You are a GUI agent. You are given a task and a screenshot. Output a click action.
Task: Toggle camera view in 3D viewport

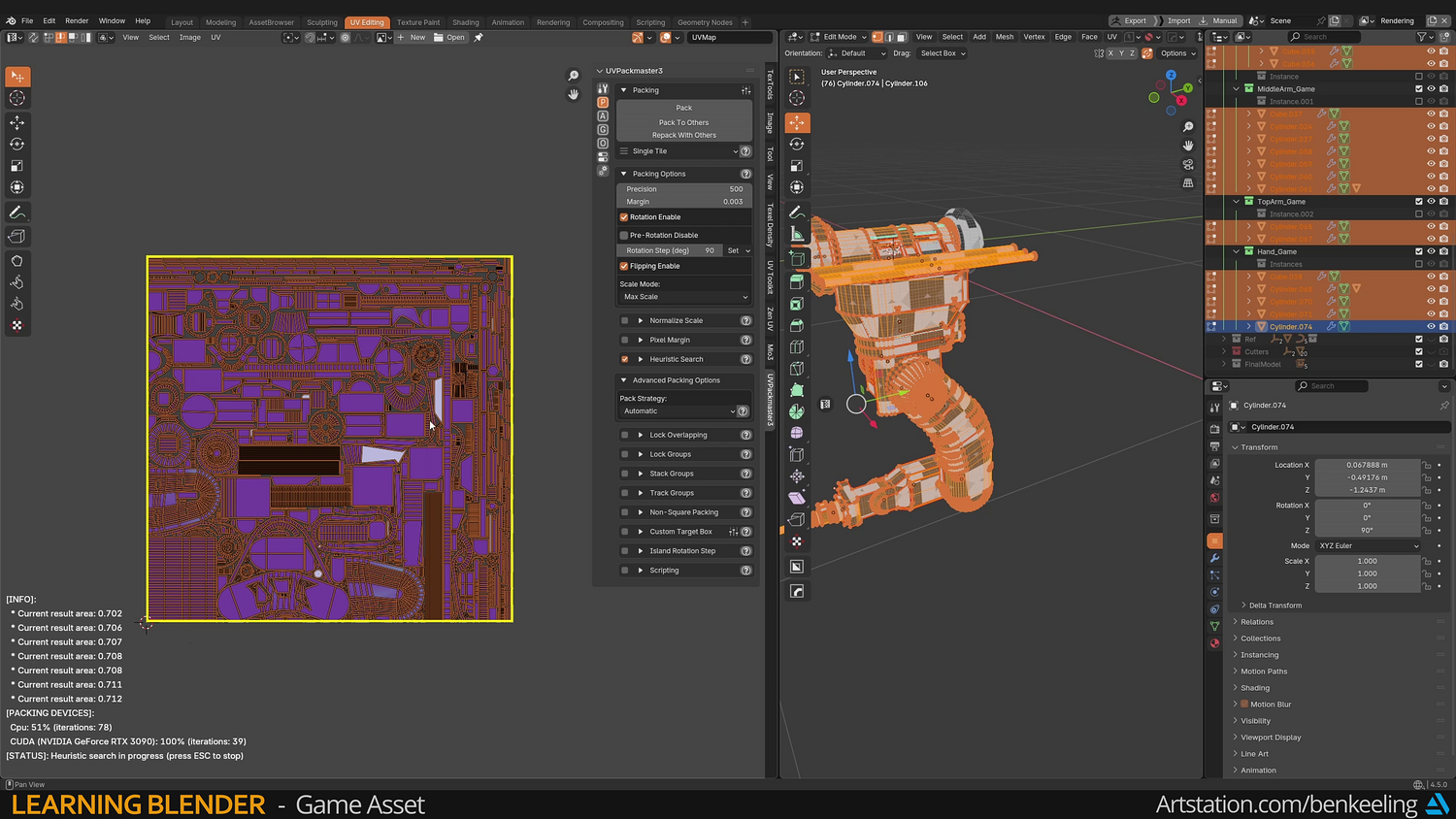coord(1188,164)
